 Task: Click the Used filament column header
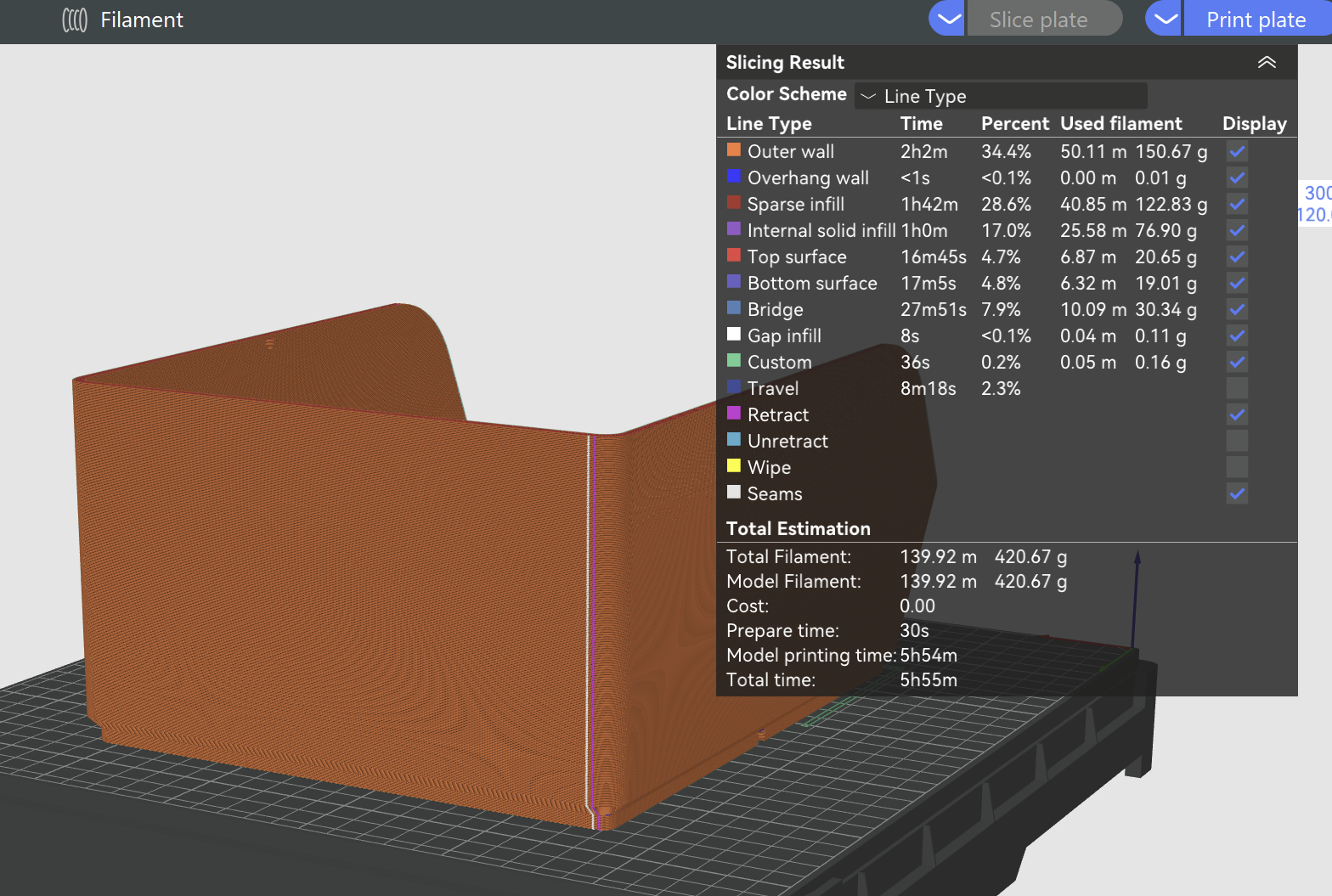coord(1120,124)
